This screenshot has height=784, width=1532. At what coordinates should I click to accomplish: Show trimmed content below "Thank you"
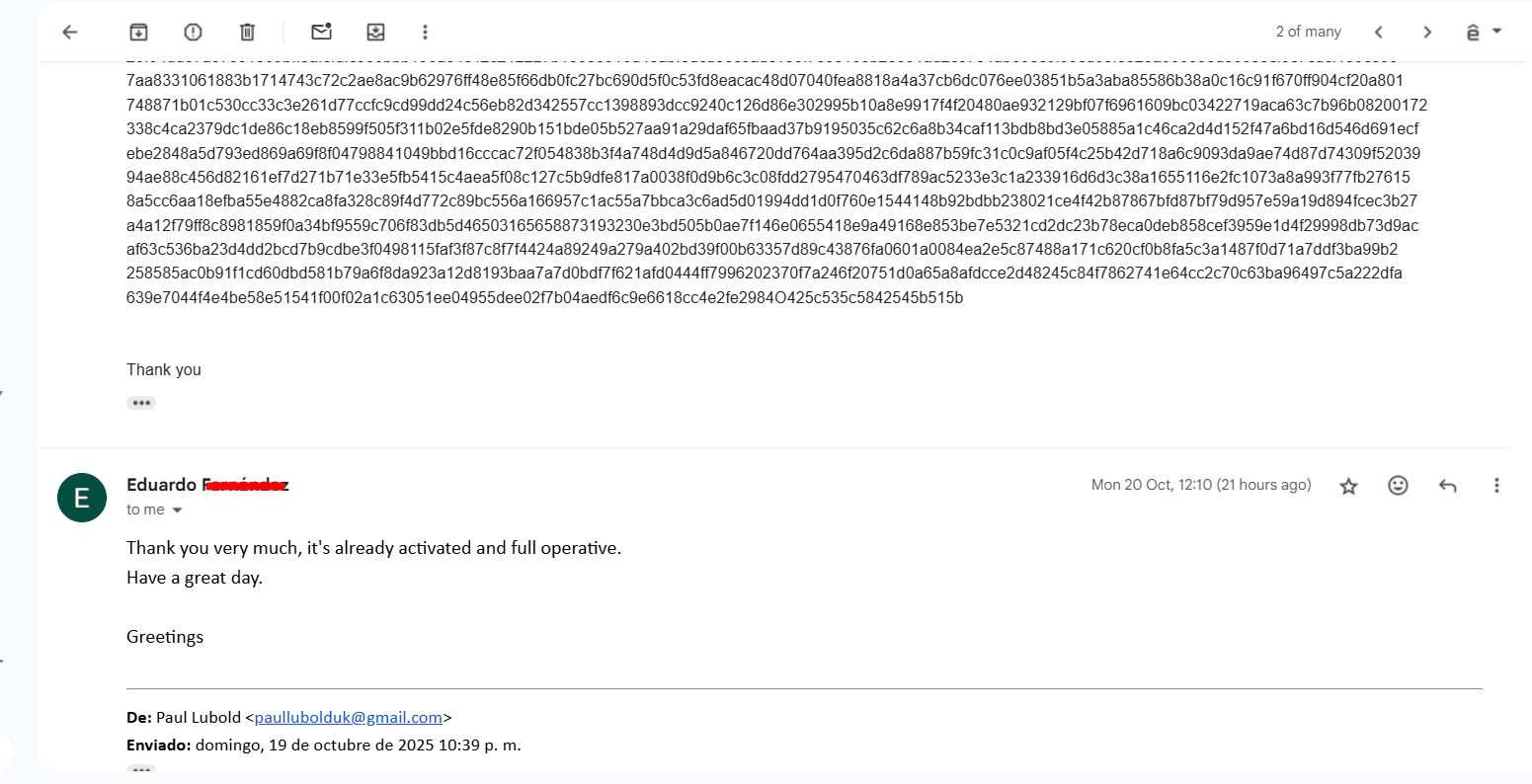(141, 403)
